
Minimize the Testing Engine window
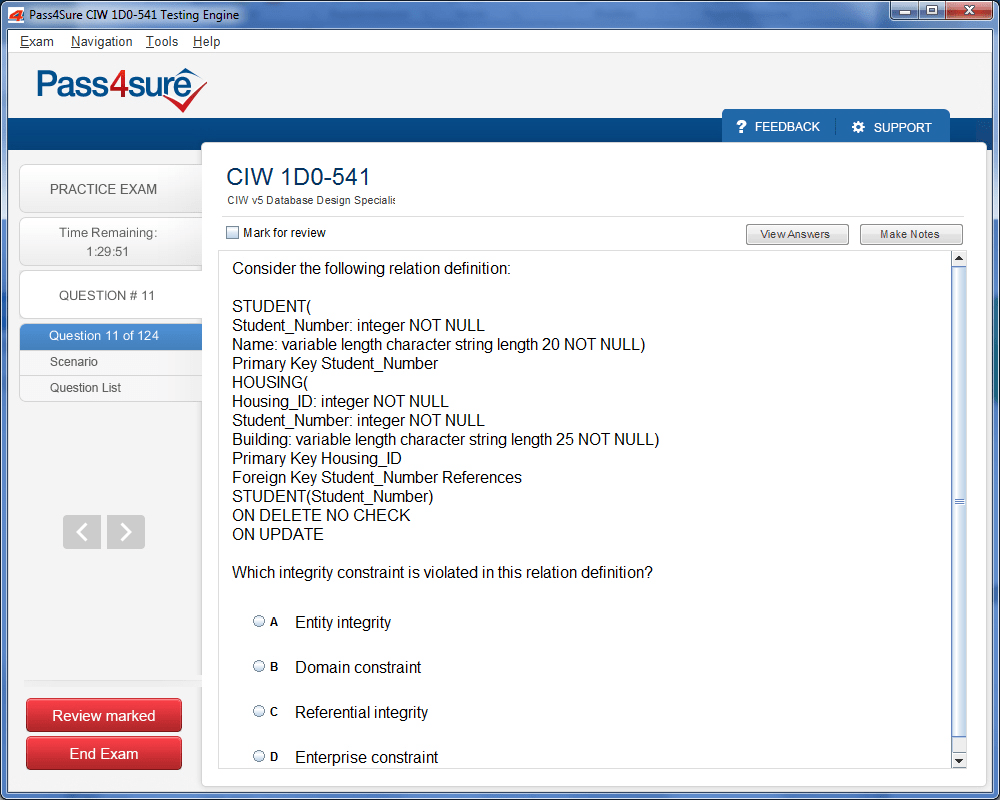pyautogui.click(x=904, y=10)
